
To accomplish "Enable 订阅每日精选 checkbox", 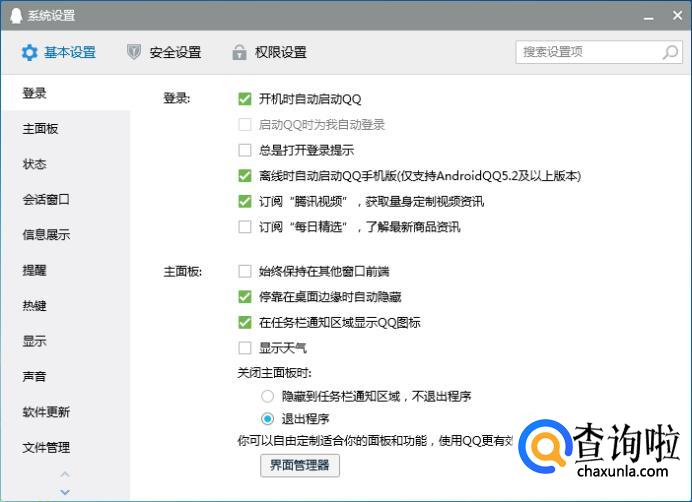I will click(244, 227).
